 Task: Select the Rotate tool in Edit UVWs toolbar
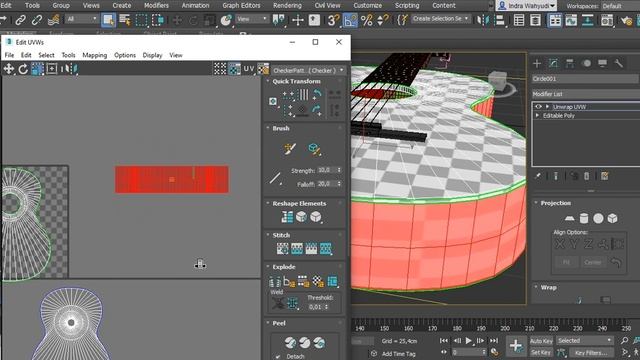23,69
